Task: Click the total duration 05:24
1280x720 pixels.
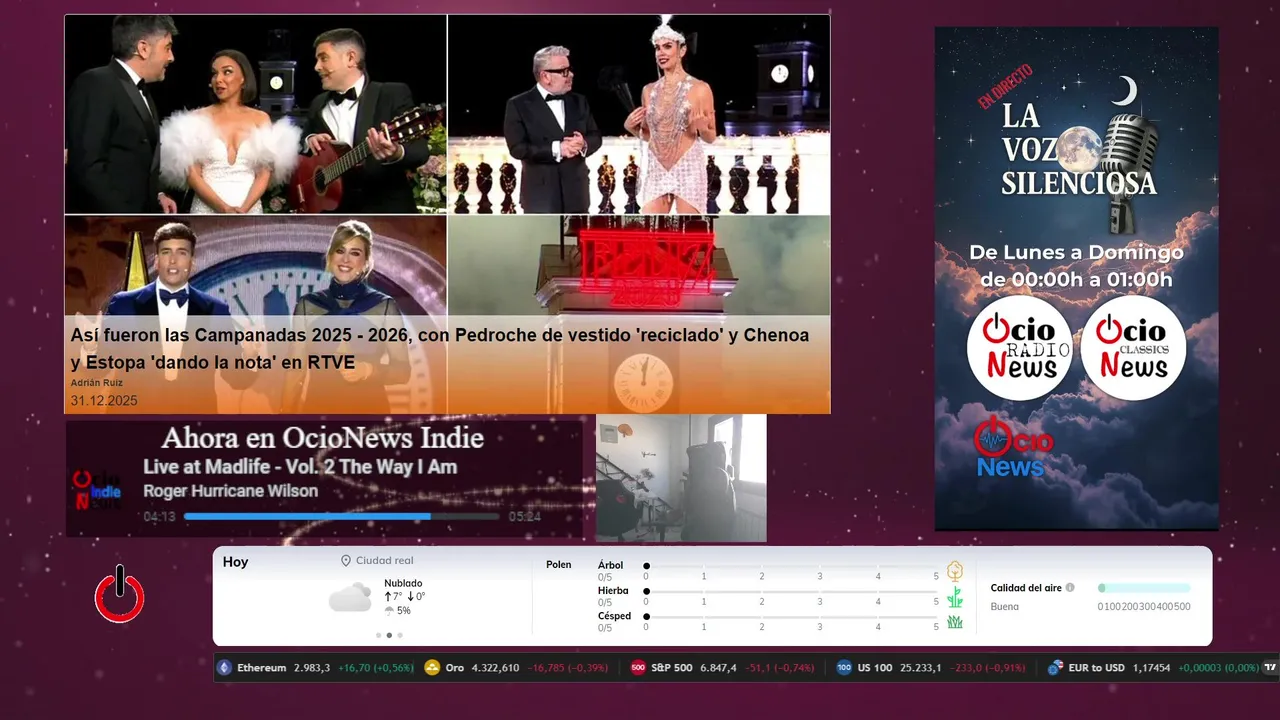Action: (525, 517)
